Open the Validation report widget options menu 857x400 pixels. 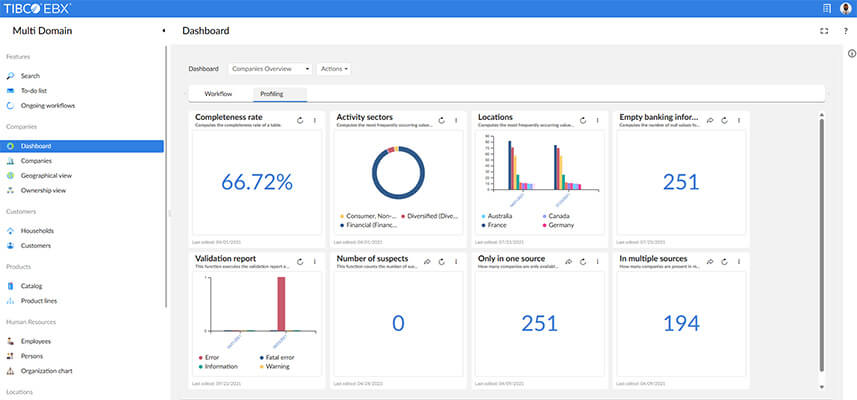[315, 262]
